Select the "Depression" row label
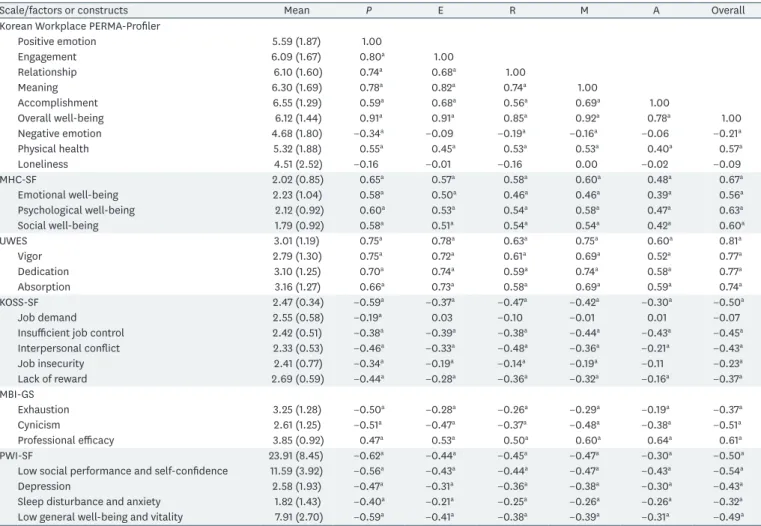The width and height of the screenshot is (761, 526). 44,487
